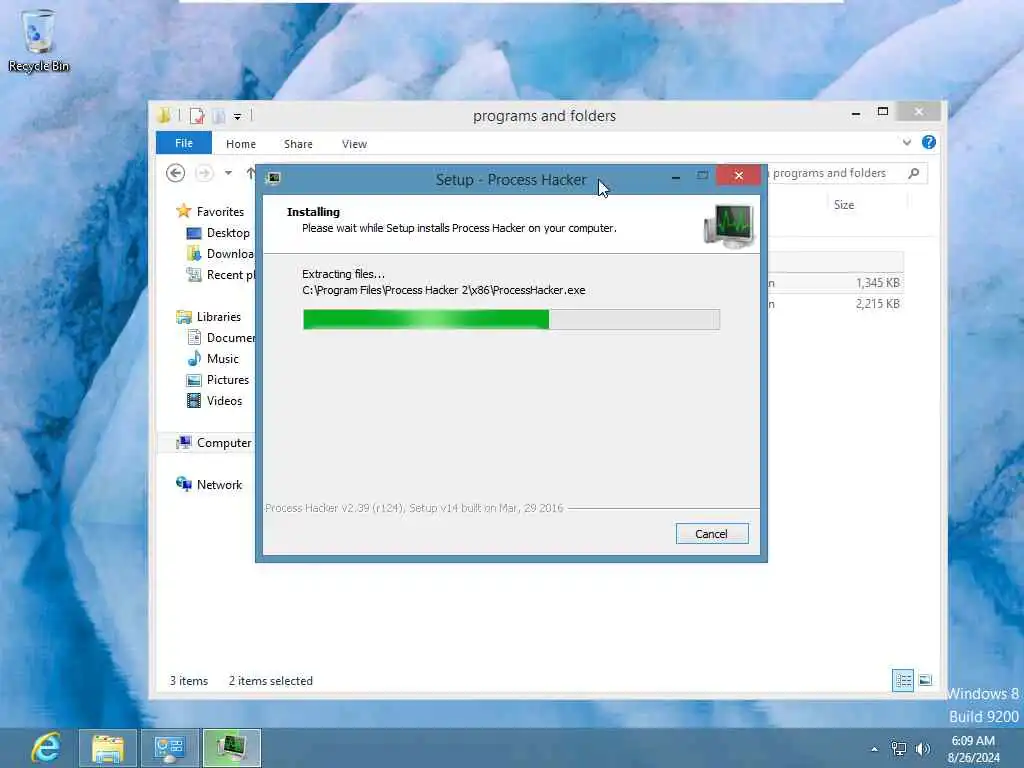Image resolution: width=1024 pixels, height=768 pixels.
Task: Switch to details view icon
Action: point(903,680)
